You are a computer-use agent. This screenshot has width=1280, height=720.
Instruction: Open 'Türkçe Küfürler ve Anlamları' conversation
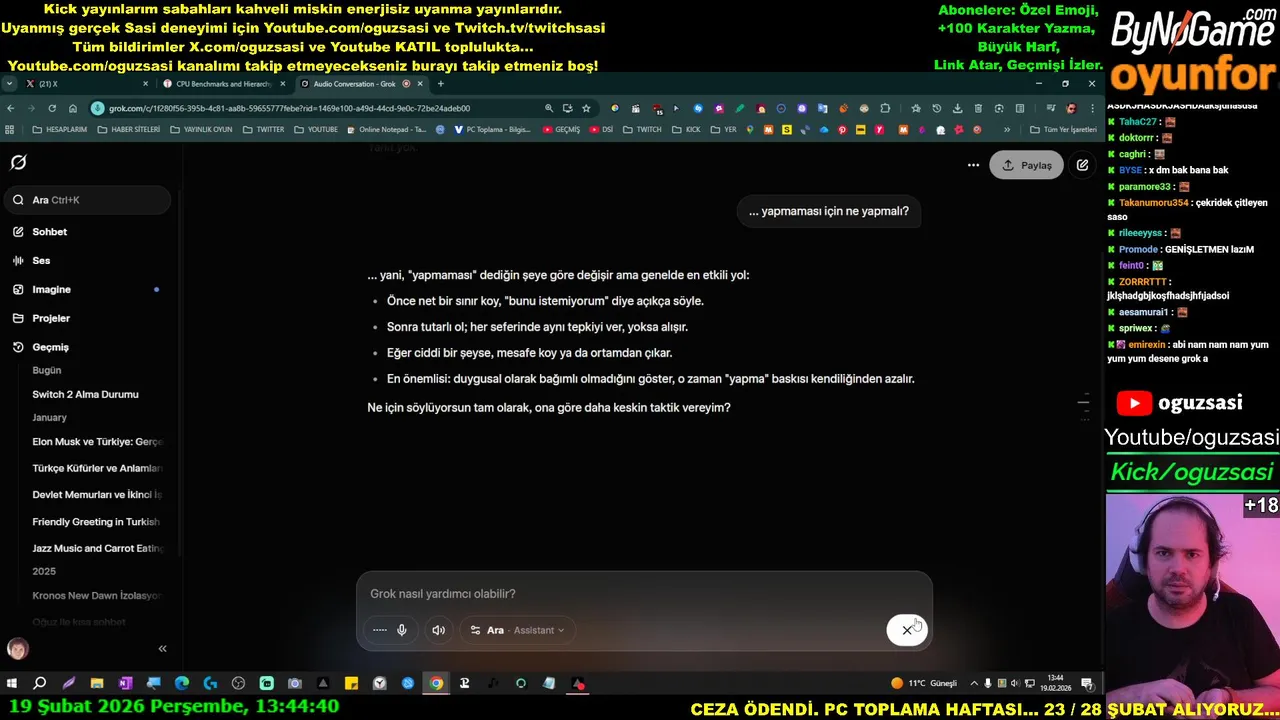(96, 468)
